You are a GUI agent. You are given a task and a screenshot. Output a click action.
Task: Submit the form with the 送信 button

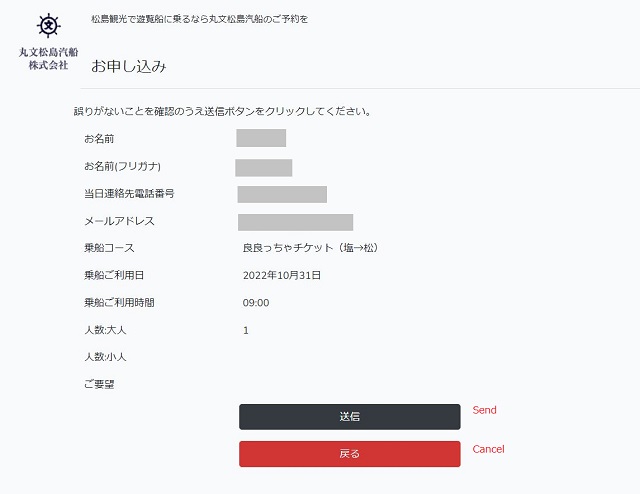pos(350,416)
